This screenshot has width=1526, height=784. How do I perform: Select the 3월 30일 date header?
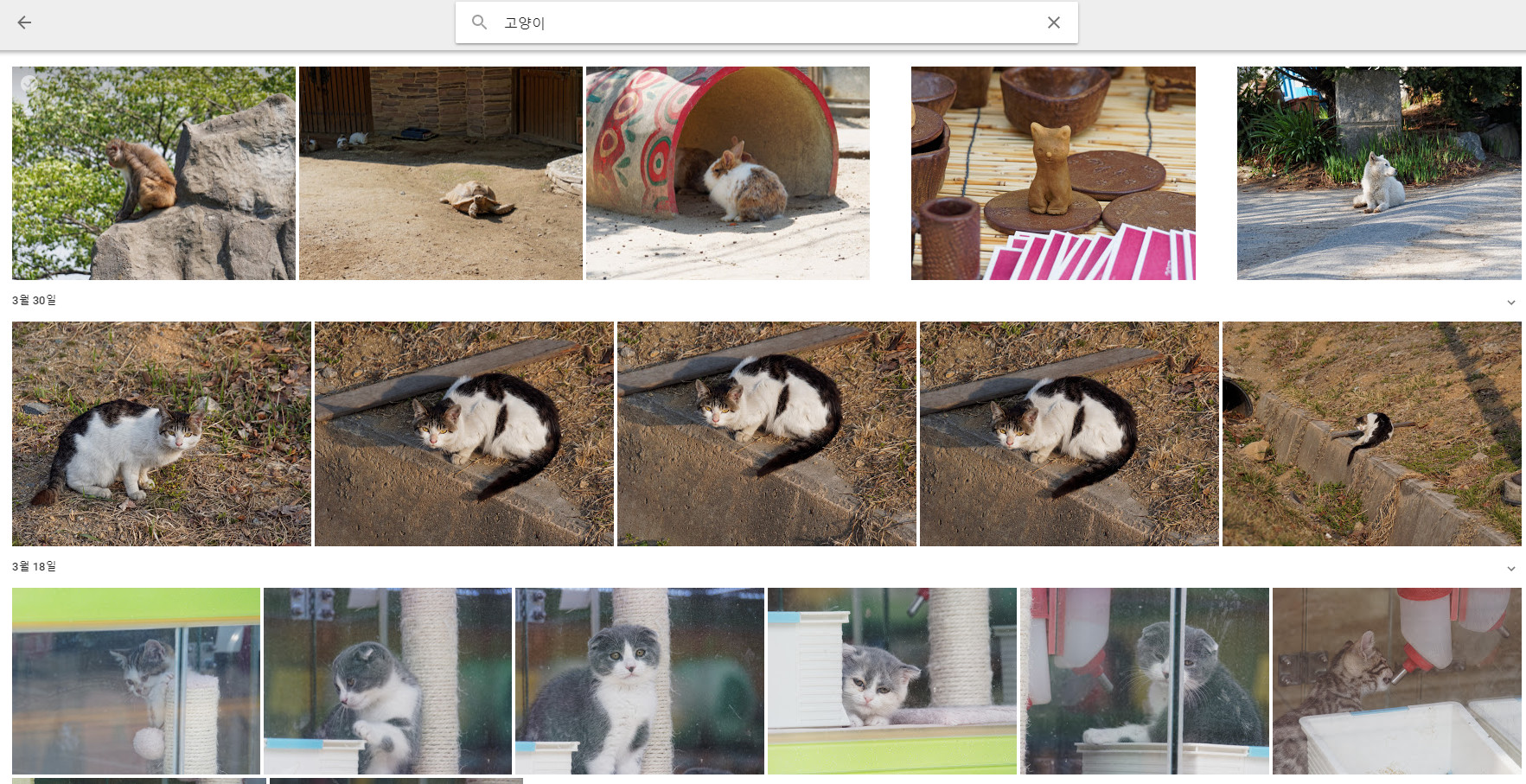(x=34, y=300)
